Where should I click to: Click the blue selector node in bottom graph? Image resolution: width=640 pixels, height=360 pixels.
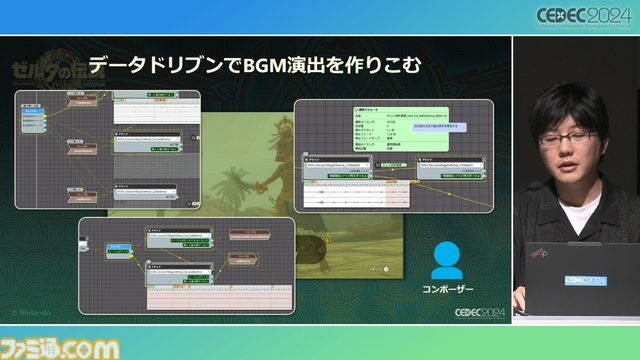pos(119,251)
